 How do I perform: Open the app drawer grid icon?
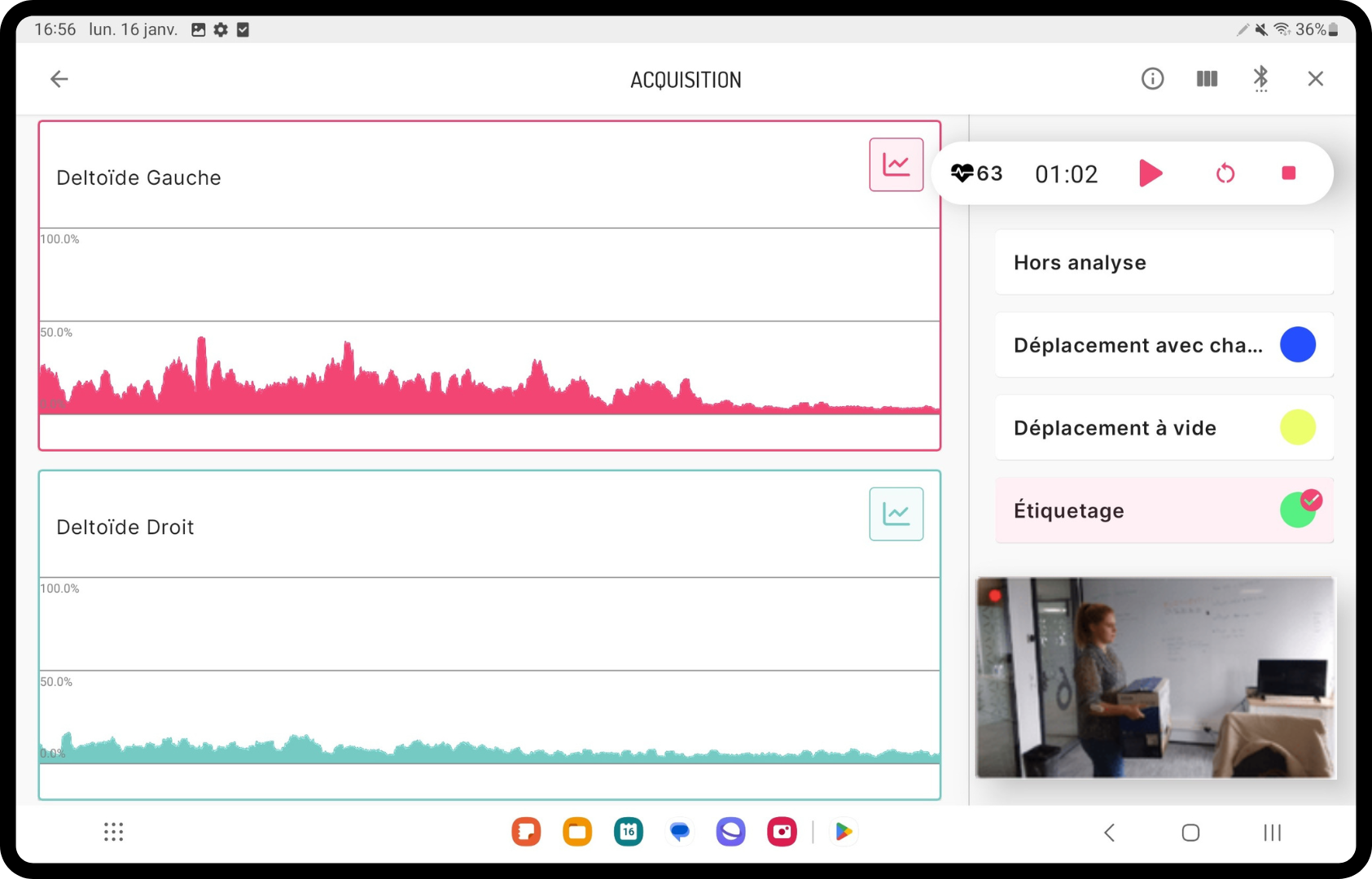pyautogui.click(x=113, y=832)
